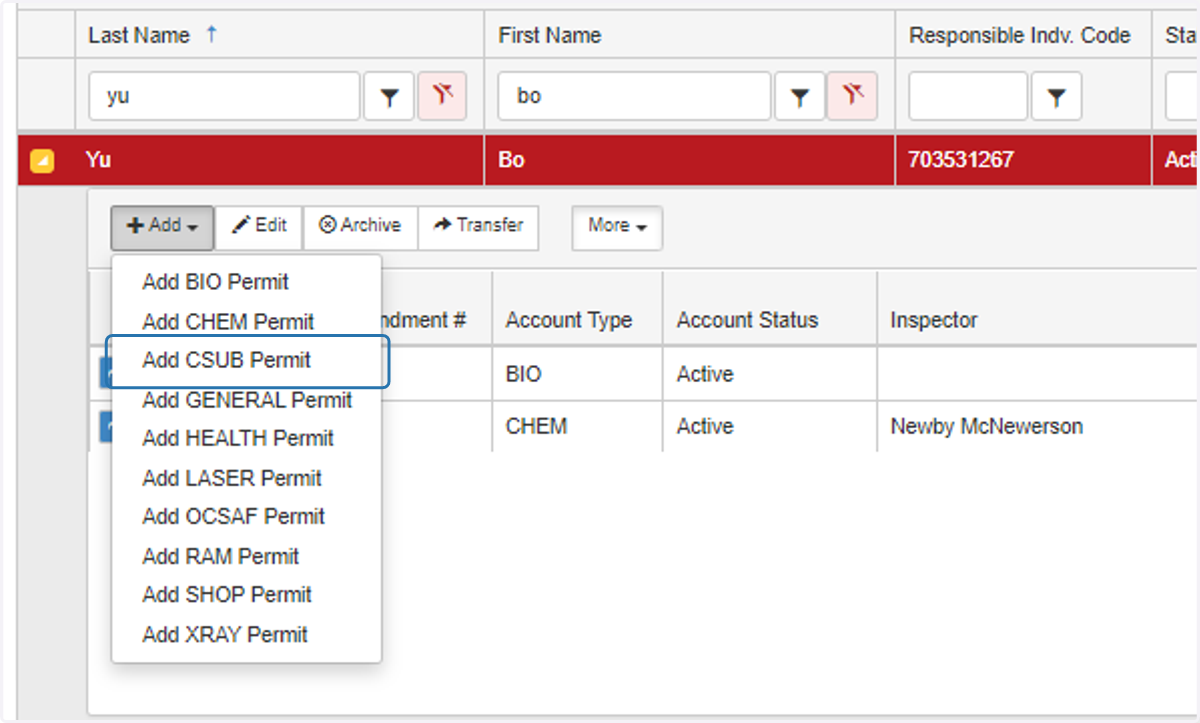This screenshot has height=723, width=1200.
Task: Select Add GENERAL Permit
Action: click(x=247, y=400)
